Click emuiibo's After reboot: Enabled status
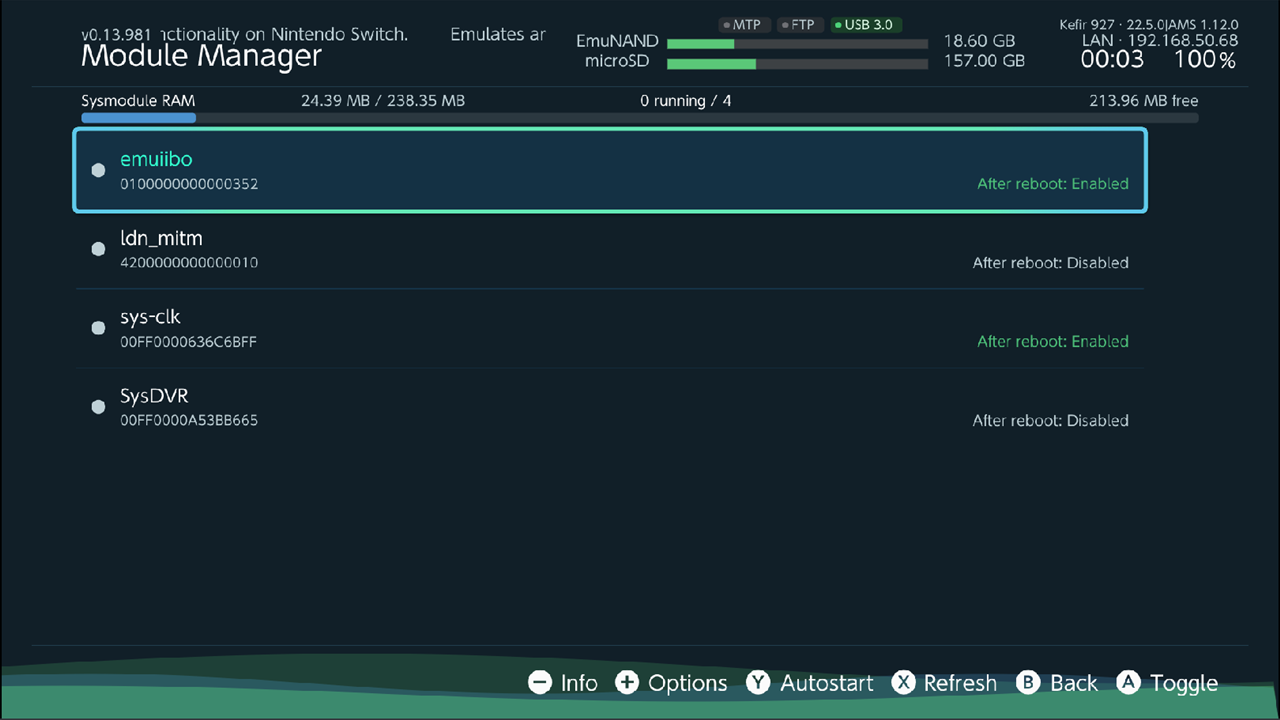 click(1053, 184)
